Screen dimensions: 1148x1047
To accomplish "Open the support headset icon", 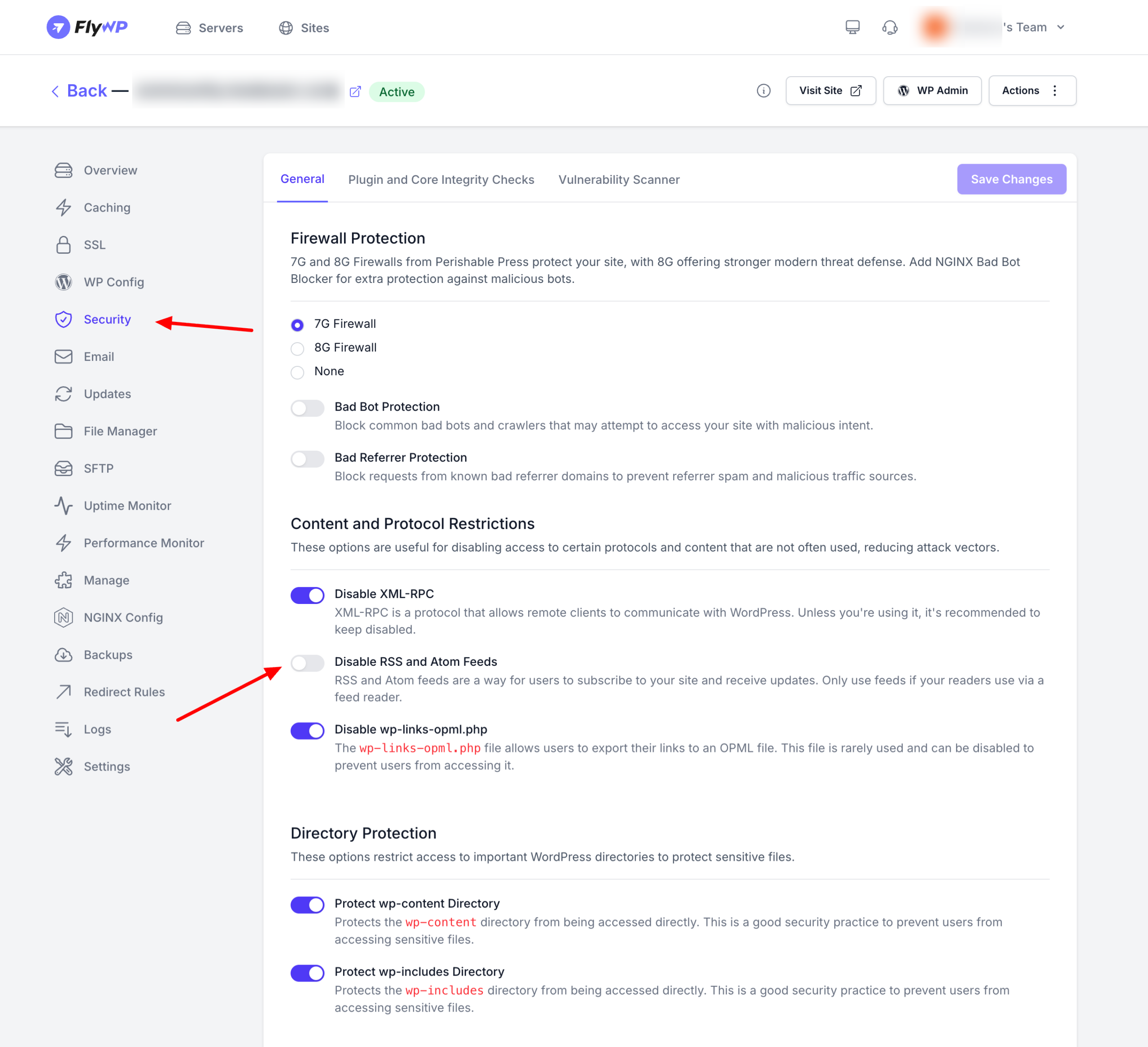I will [x=889, y=27].
